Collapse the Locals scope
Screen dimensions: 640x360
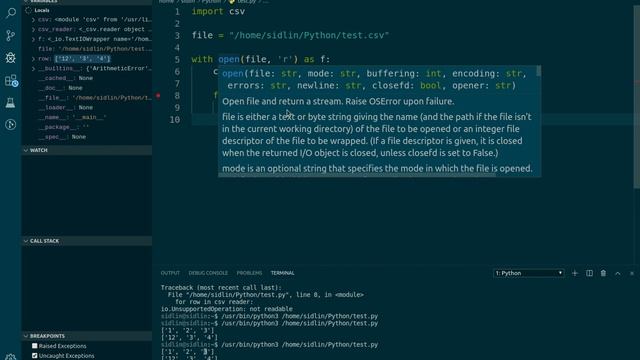(x=29, y=10)
